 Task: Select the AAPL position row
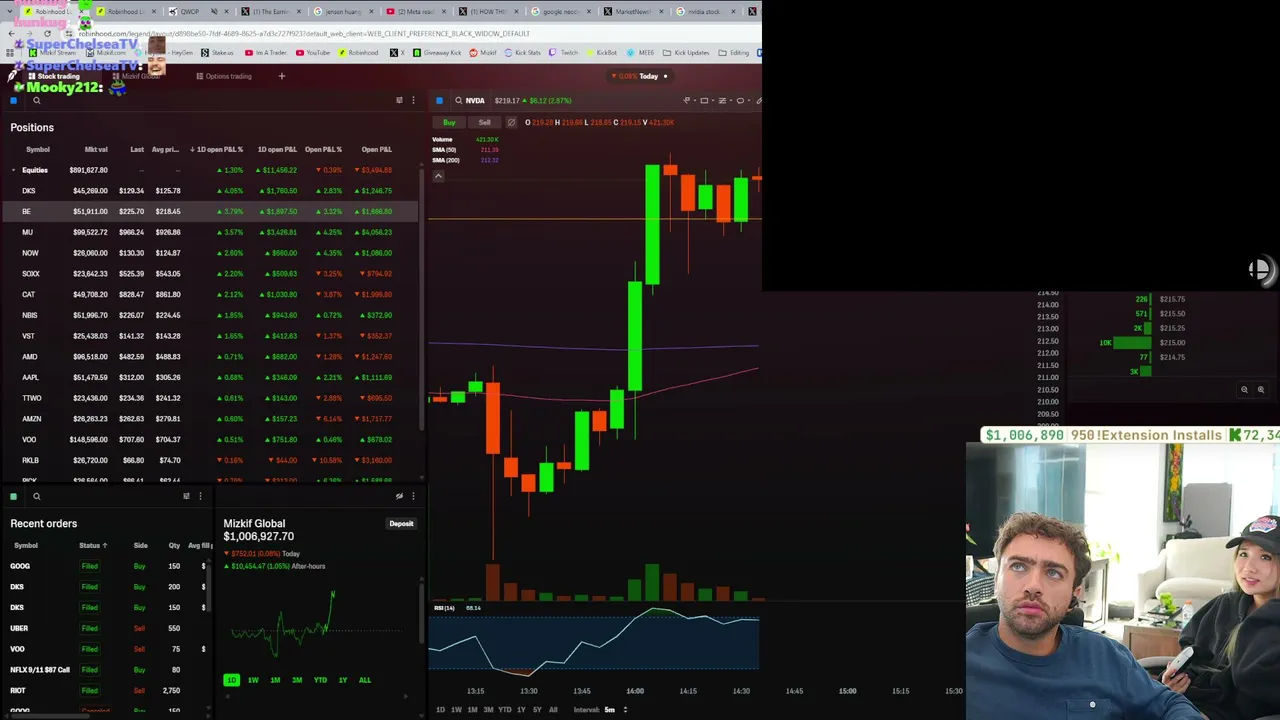tap(210, 377)
